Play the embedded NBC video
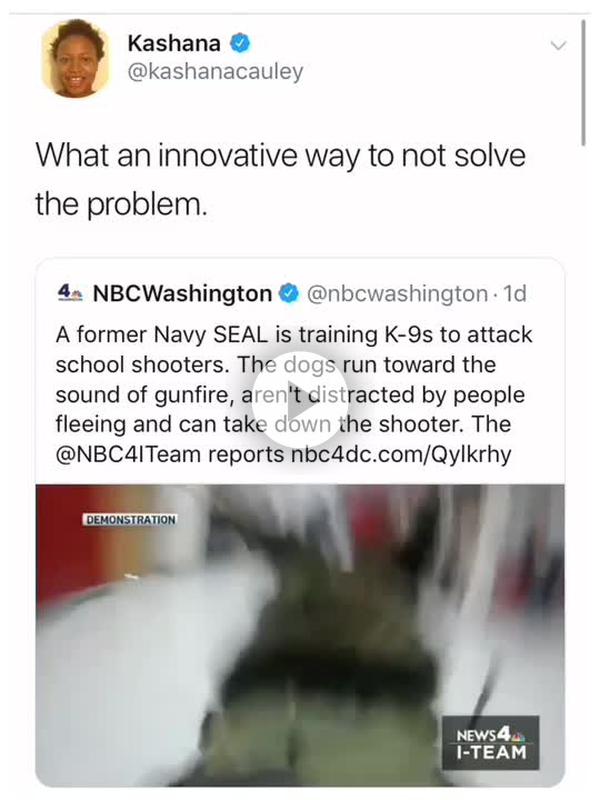Image resolution: width=600 pixels, height=800 pixels. click(300, 400)
